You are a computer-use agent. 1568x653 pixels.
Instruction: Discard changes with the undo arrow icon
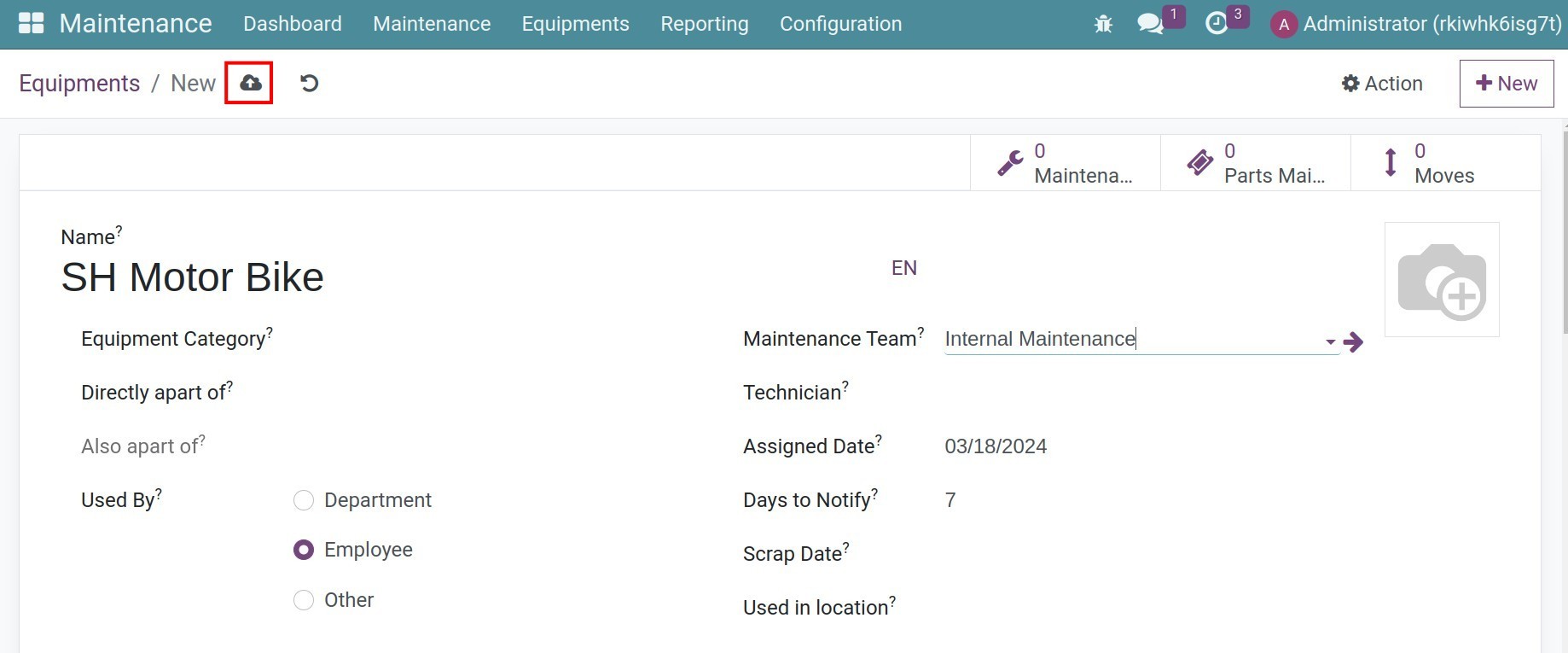309,83
